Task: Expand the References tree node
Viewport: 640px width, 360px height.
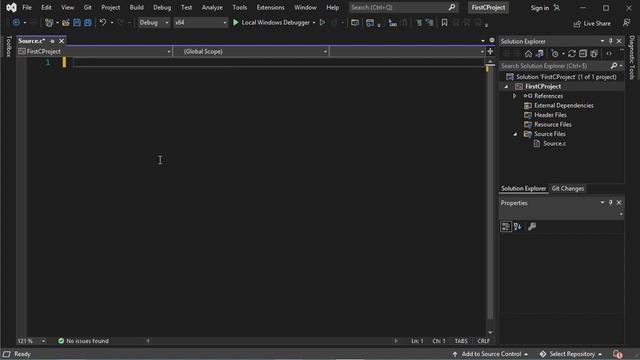Action: point(514,96)
